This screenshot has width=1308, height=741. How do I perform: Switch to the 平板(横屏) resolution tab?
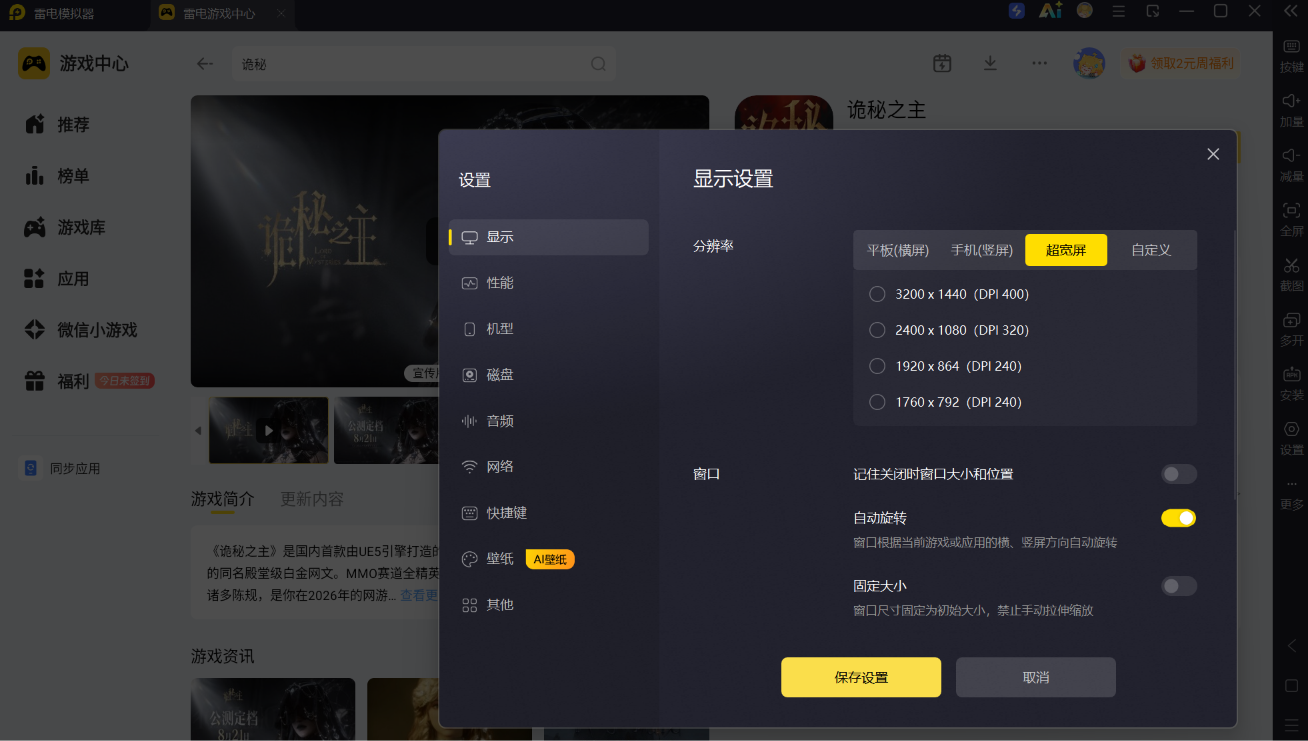tap(898, 250)
